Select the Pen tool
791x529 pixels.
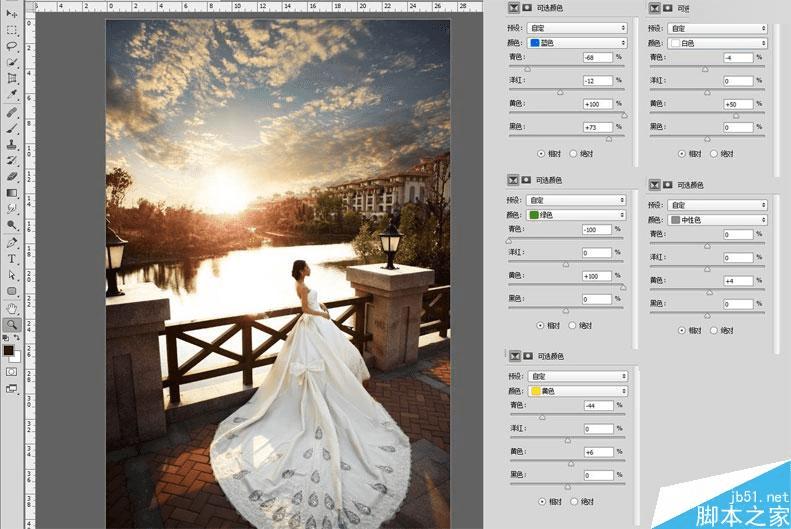pos(12,243)
